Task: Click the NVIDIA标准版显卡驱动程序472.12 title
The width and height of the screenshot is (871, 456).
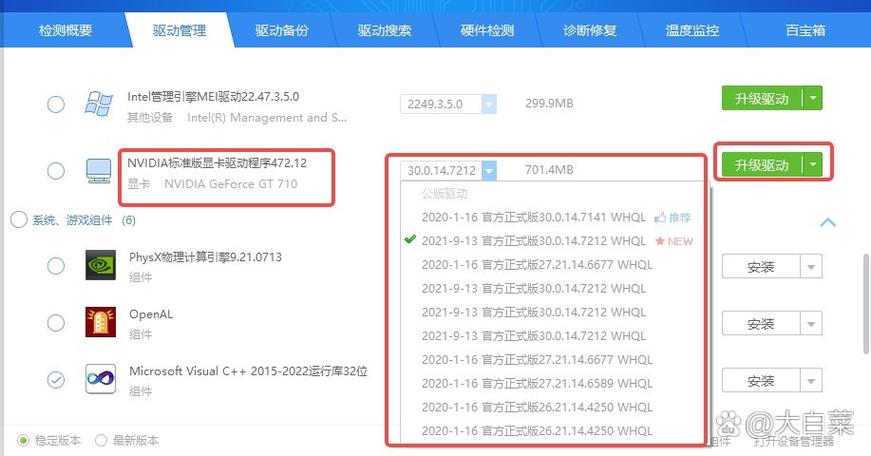Action: (217, 163)
